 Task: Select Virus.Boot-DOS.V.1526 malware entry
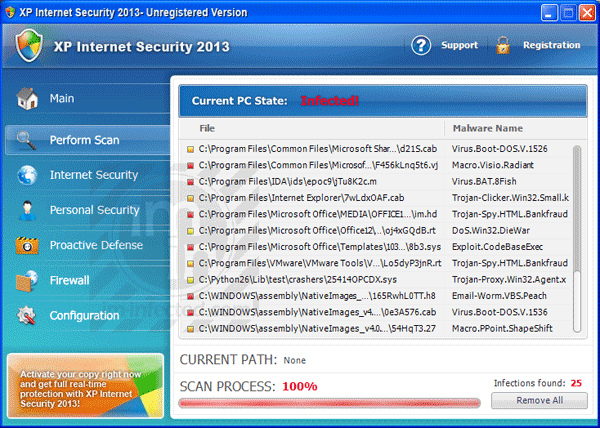click(499, 149)
